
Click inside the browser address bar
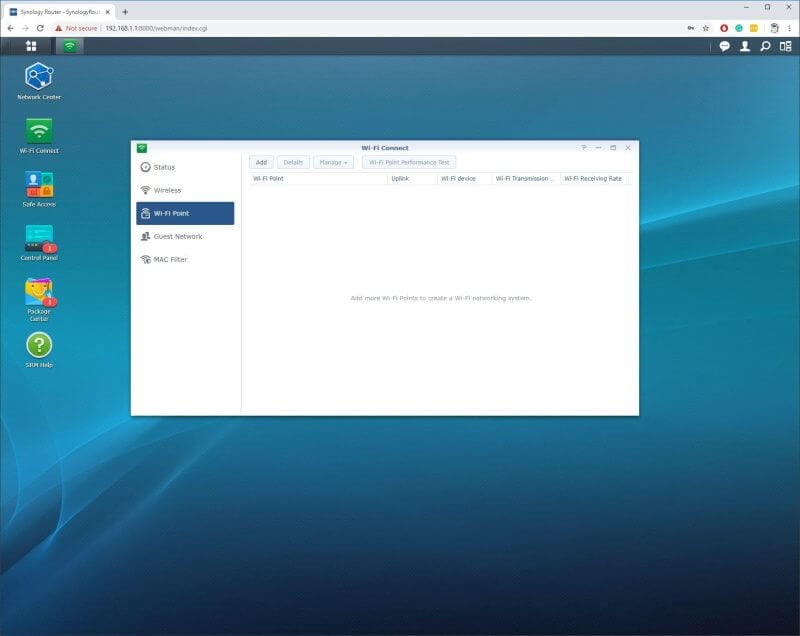[x=300, y=29]
